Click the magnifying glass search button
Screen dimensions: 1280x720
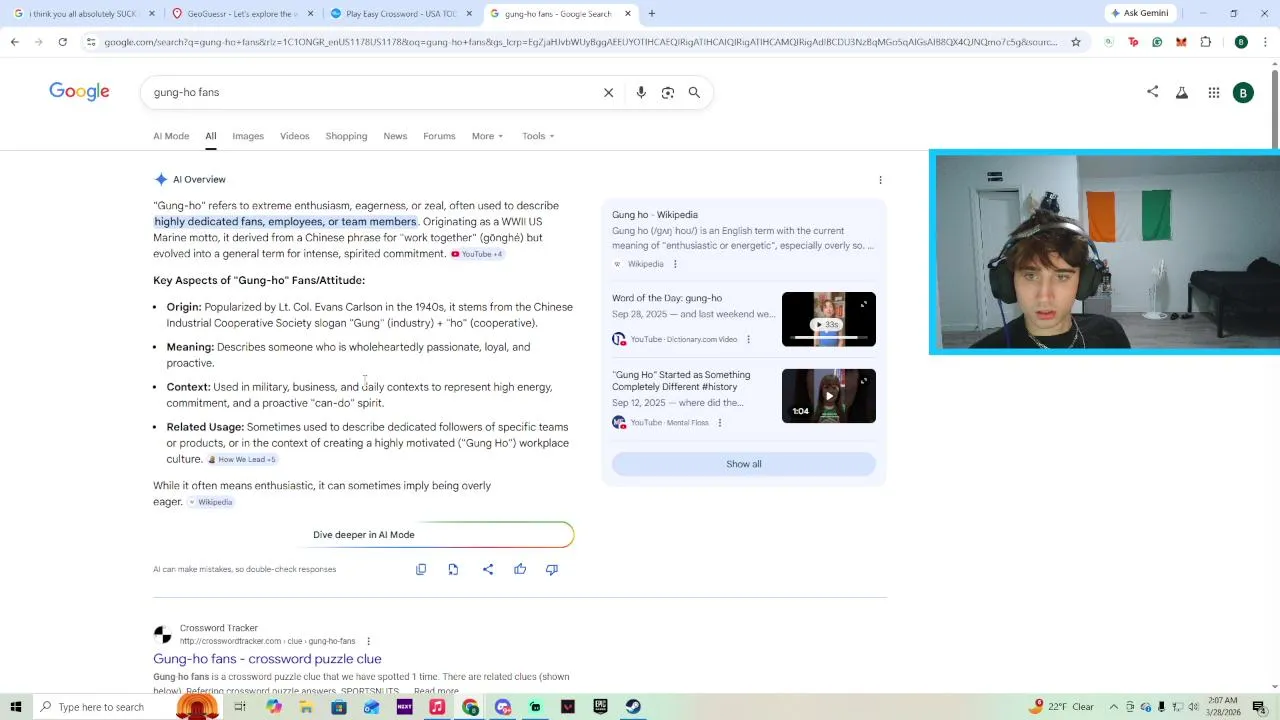tap(694, 92)
